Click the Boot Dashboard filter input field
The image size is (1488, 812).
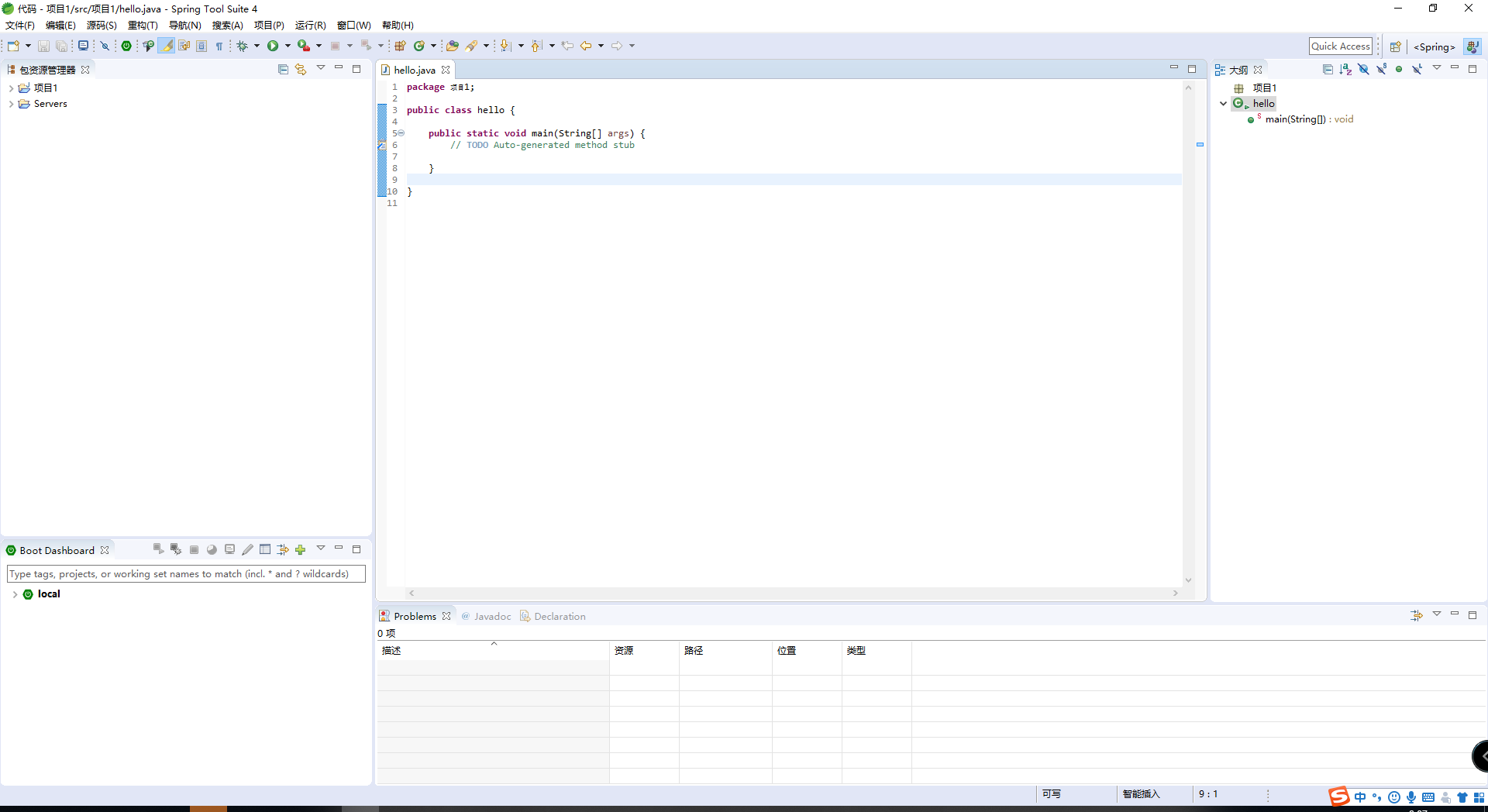coord(186,573)
